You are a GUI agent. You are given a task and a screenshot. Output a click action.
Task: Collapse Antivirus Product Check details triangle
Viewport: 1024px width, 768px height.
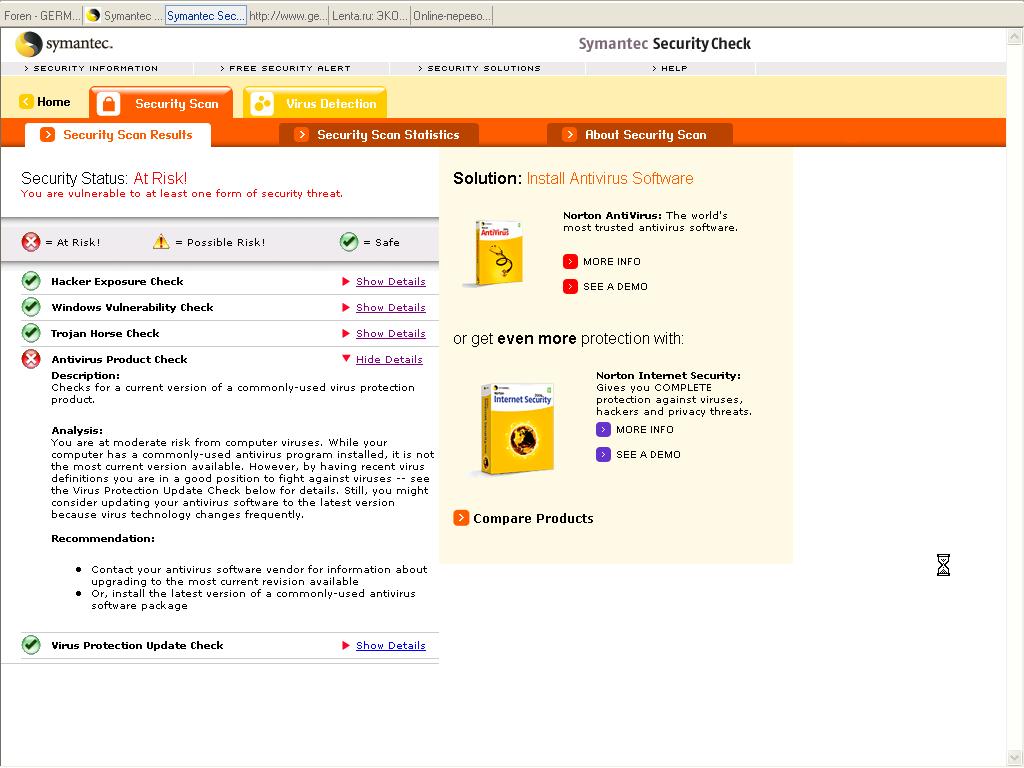click(346, 359)
